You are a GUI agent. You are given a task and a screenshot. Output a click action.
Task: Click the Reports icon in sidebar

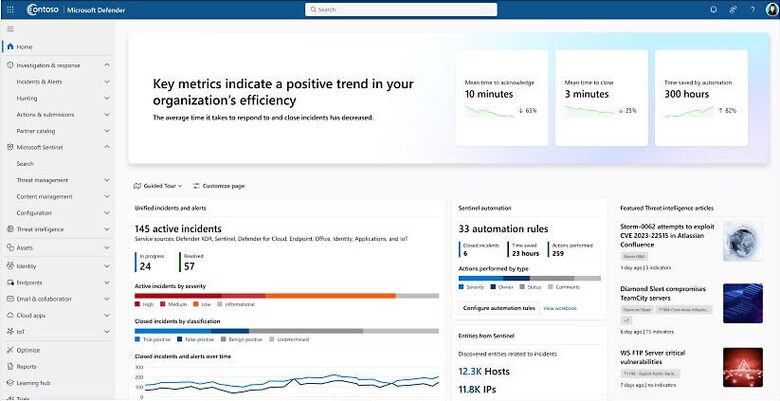[x=9, y=367]
